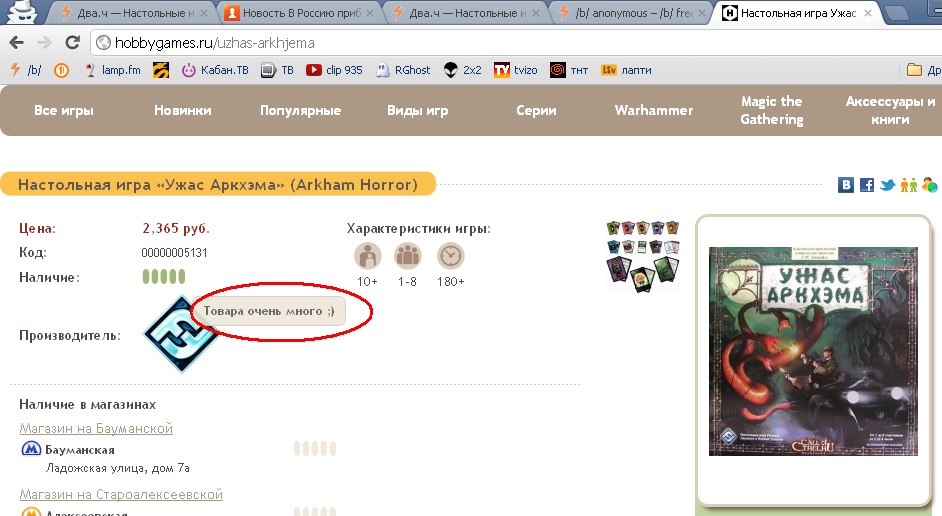The width and height of the screenshot is (942, 516).
Task: Click the Наличие в магазинах heading
Action: (x=88, y=404)
